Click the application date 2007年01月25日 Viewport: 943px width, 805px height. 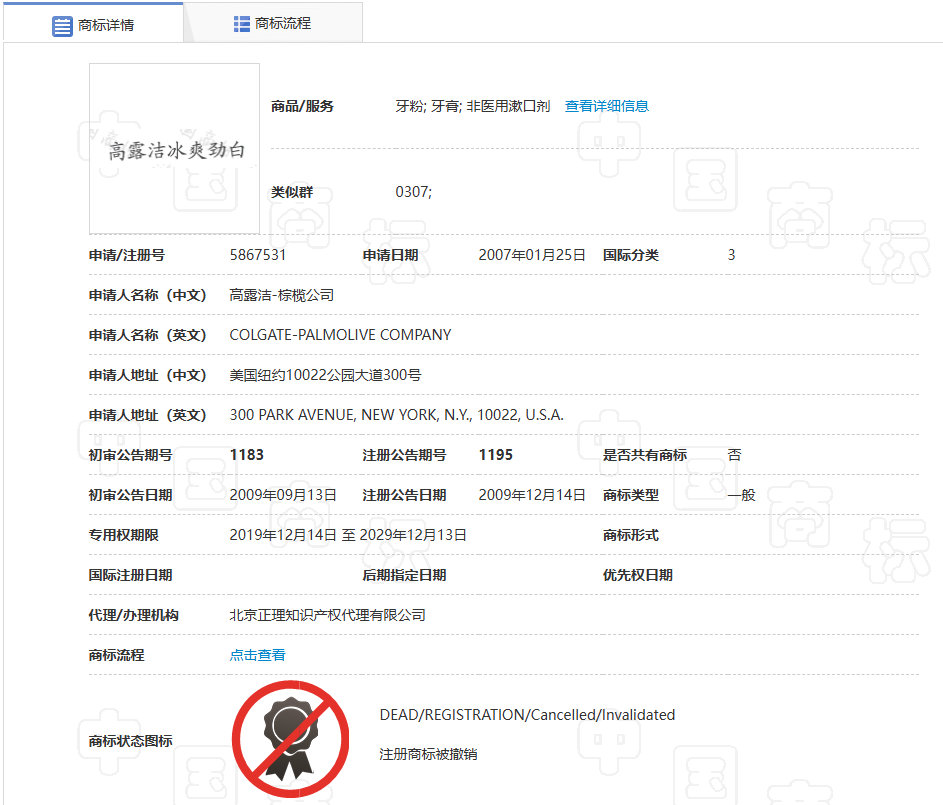point(532,255)
